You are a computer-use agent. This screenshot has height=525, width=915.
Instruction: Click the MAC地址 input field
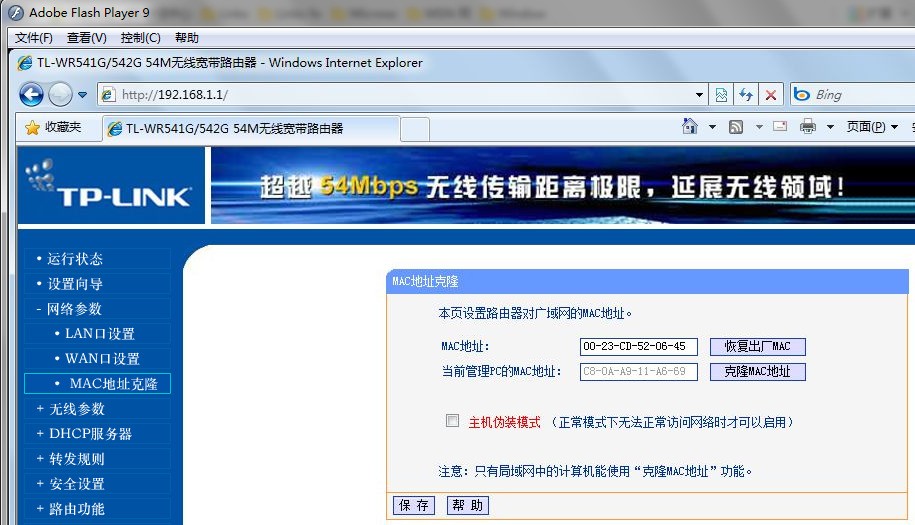(638, 346)
